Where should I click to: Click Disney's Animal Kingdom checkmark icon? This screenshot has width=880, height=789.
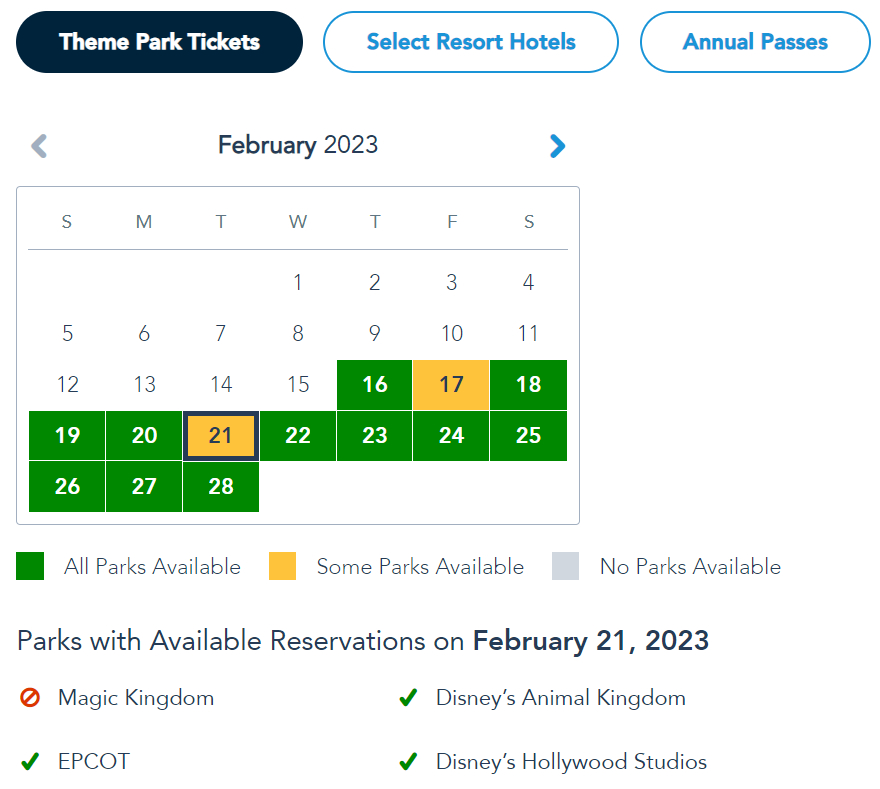click(x=408, y=698)
